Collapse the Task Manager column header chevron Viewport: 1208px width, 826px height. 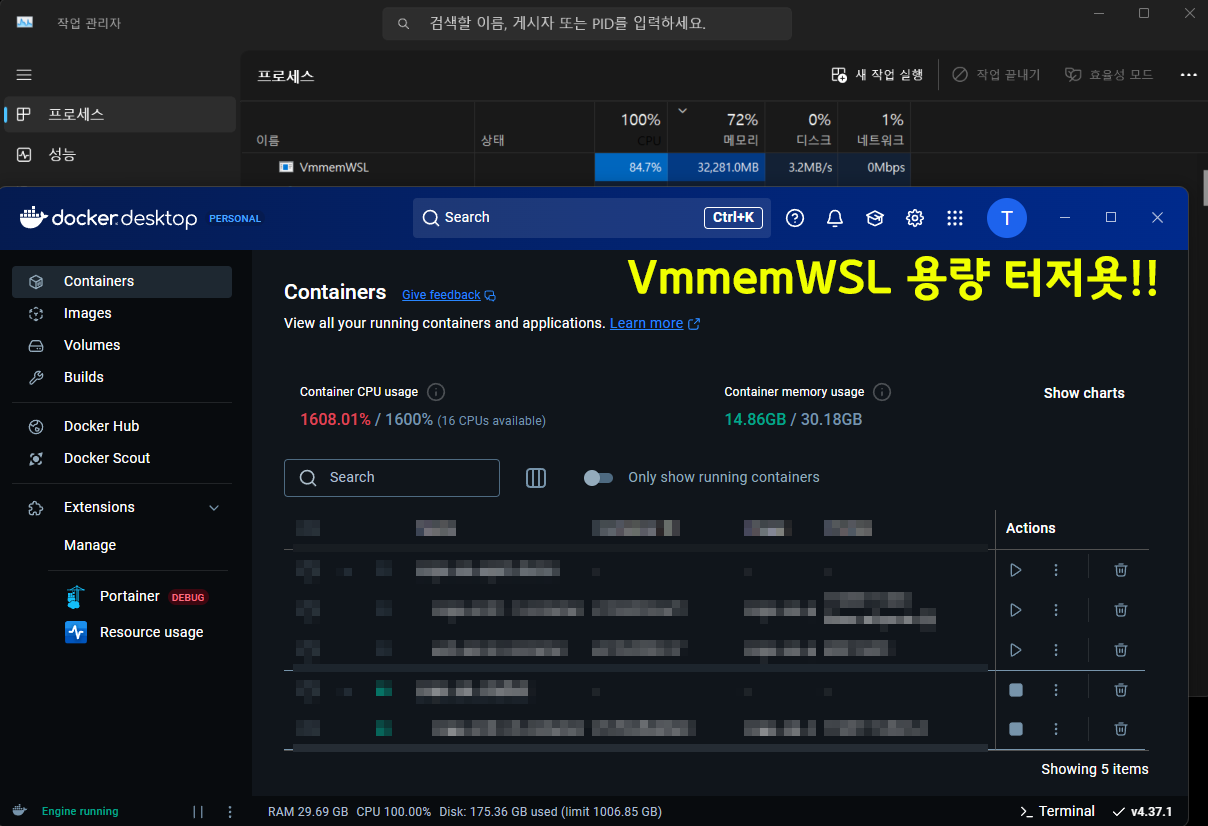pos(682,111)
